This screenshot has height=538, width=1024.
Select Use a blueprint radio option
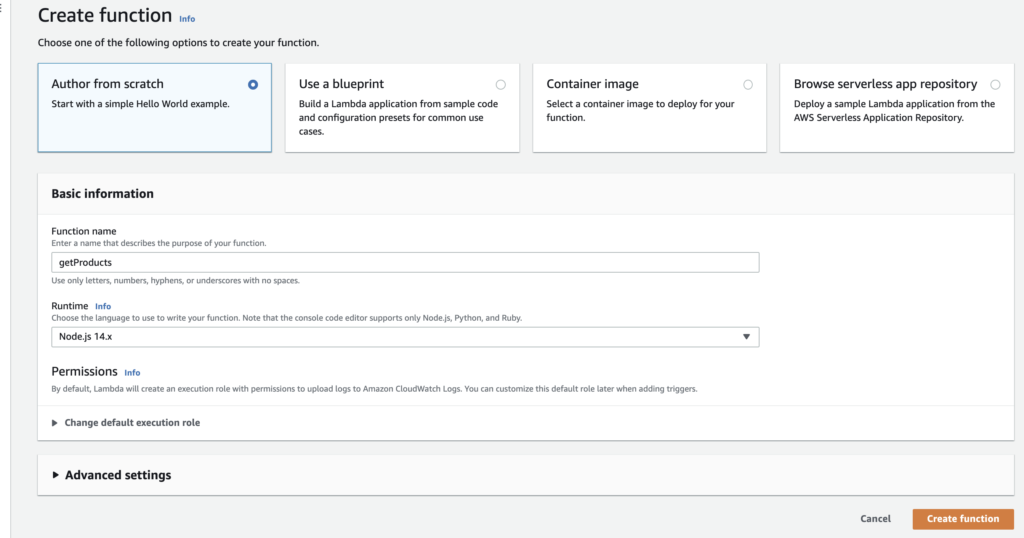click(x=500, y=84)
